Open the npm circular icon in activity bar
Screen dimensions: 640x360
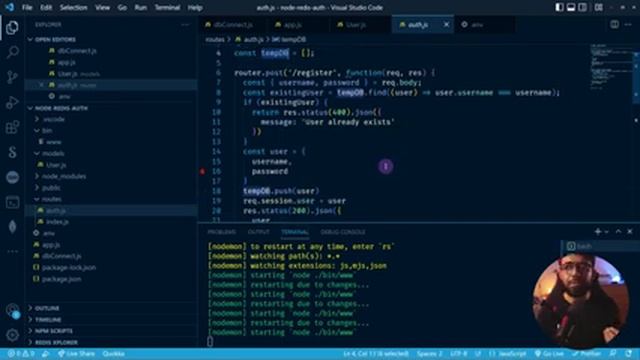tap(12, 177)
